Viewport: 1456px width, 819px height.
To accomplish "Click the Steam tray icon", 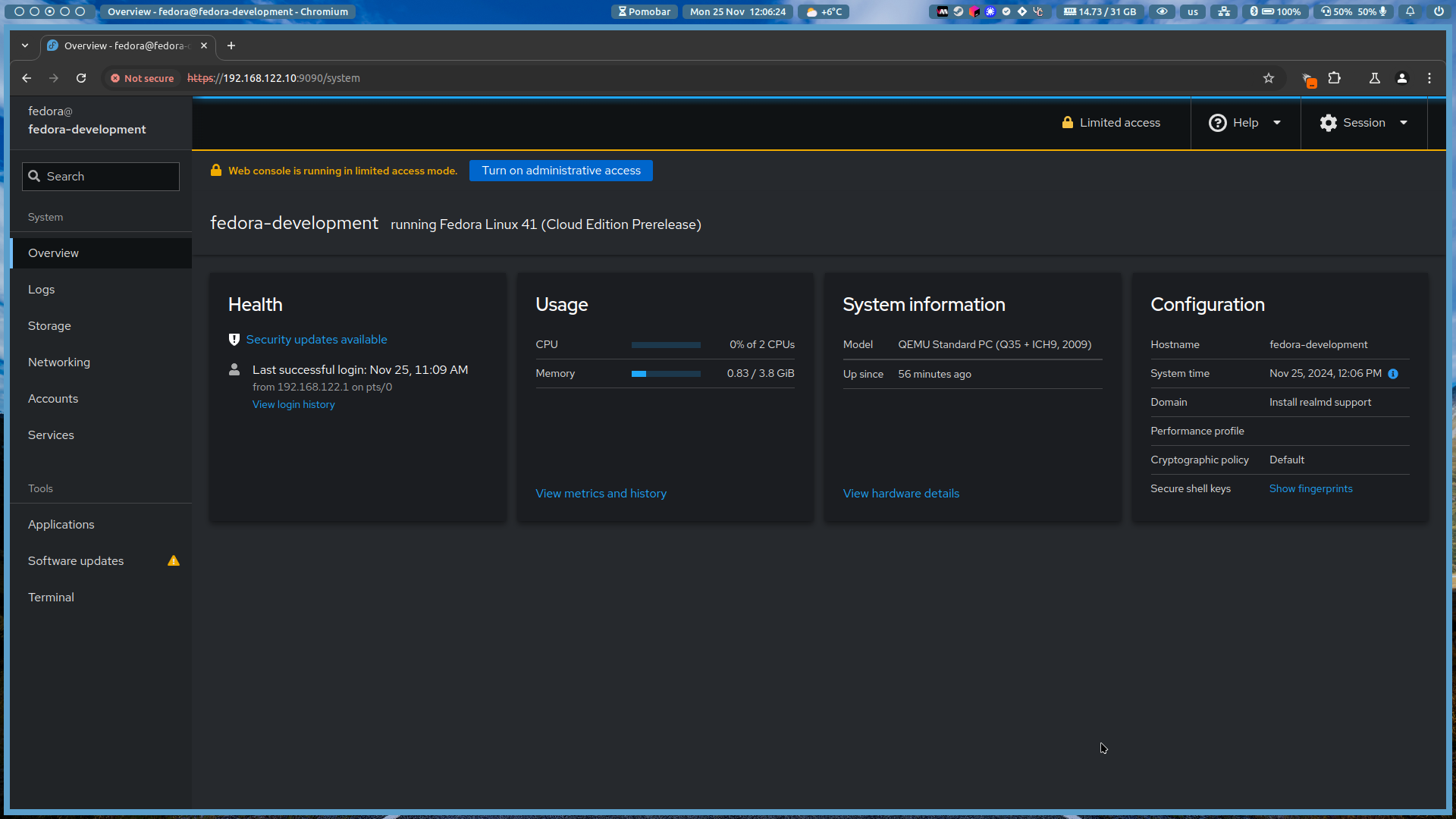I will pos(959,11).
